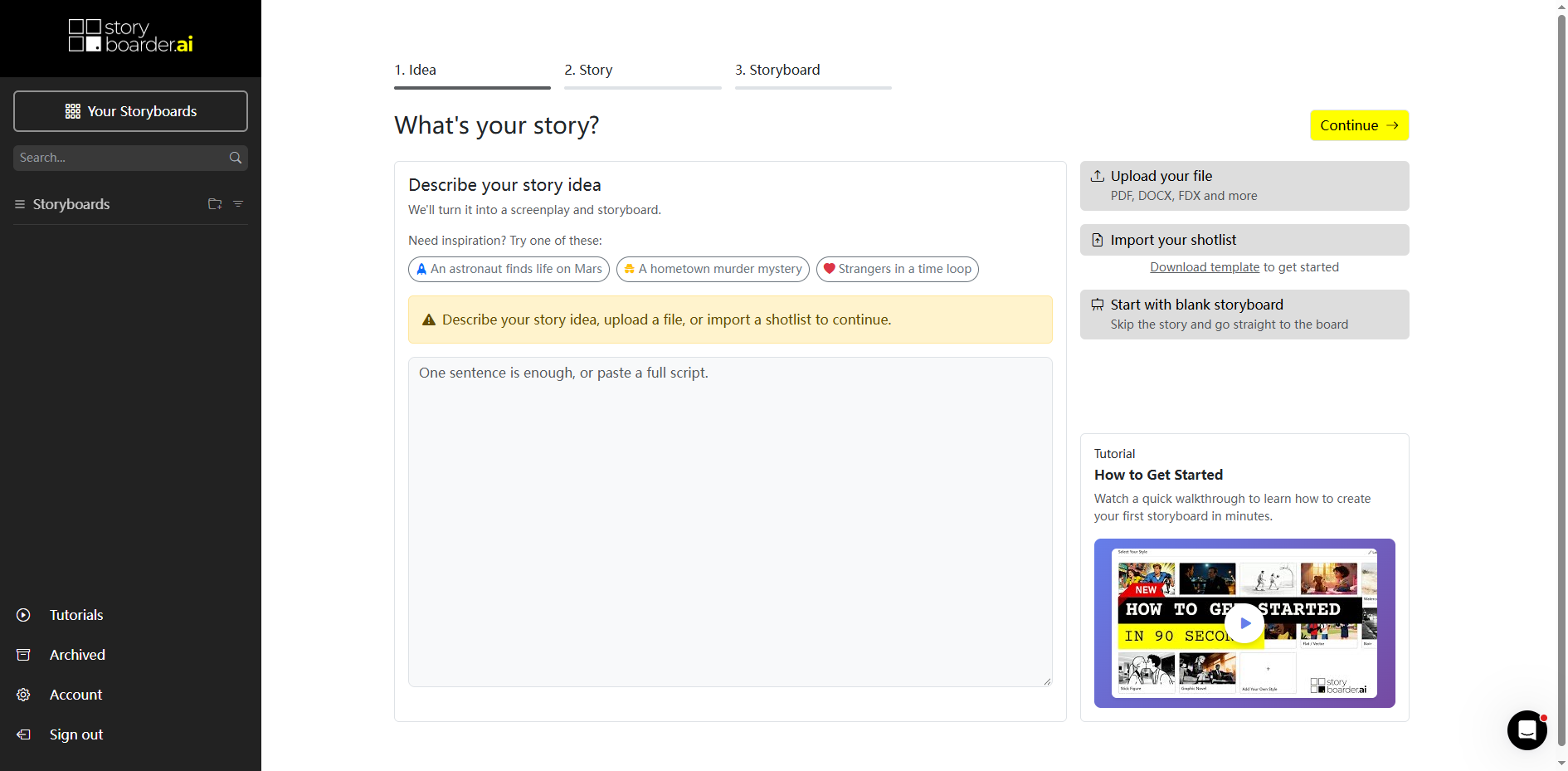
Task: Pick the astronaut on Mars suggestion
Action: pyautogui.click(x=509, y=269)
